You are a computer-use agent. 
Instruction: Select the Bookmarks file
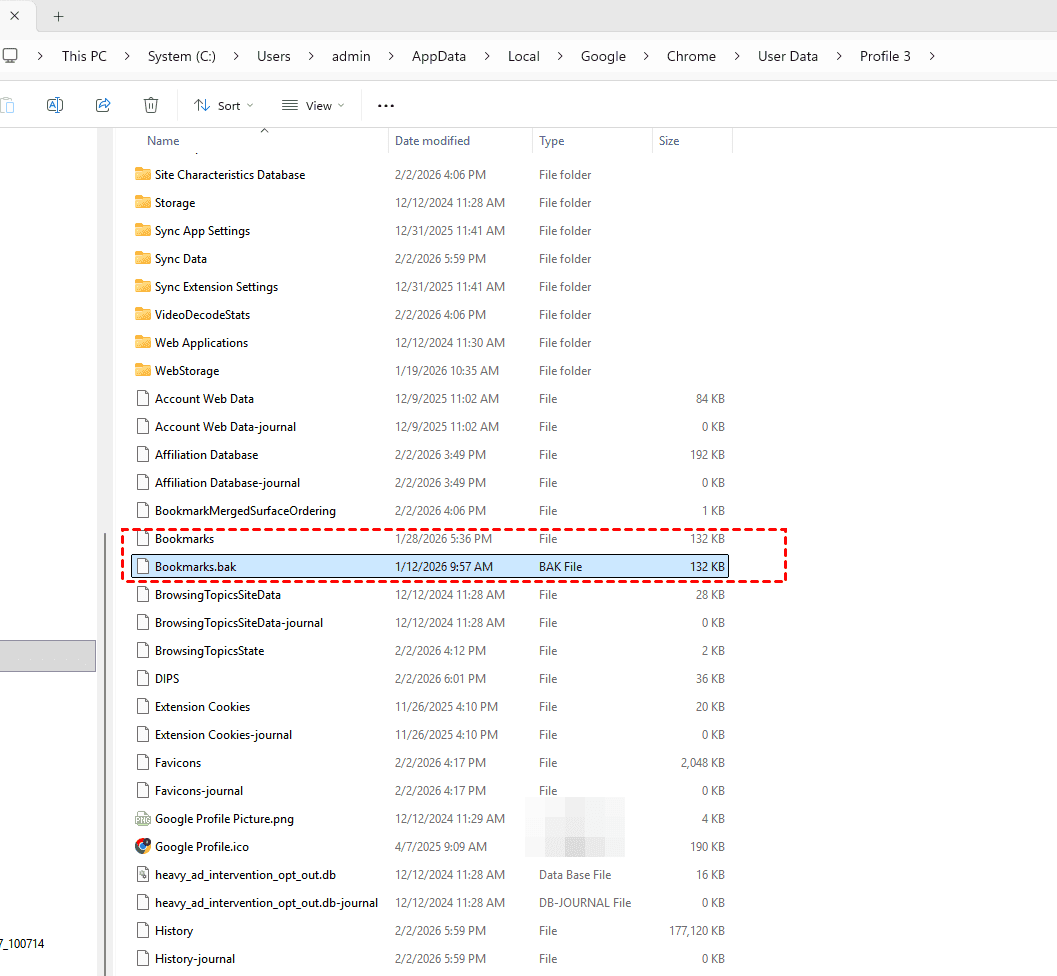pos(184,538)
